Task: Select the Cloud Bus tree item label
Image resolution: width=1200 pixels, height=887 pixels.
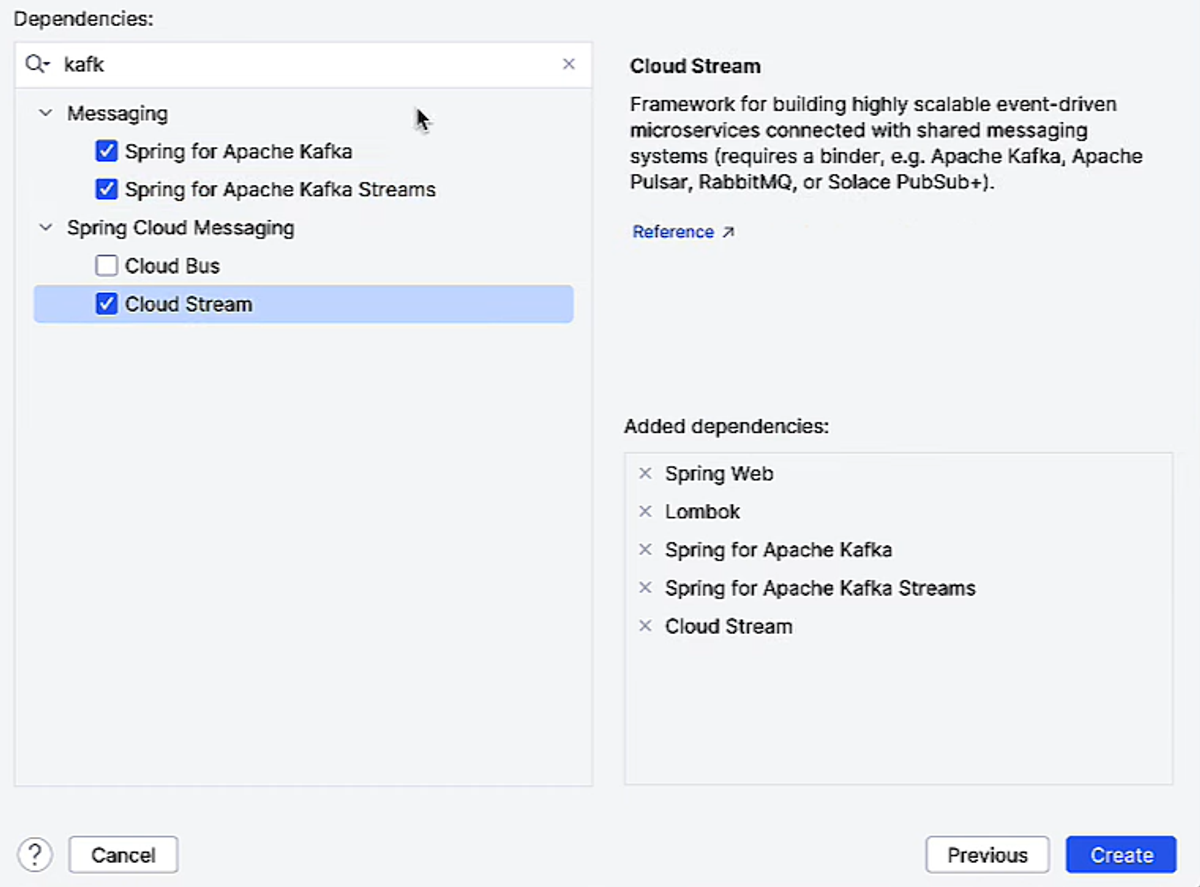Action: [x=172, y=266]
